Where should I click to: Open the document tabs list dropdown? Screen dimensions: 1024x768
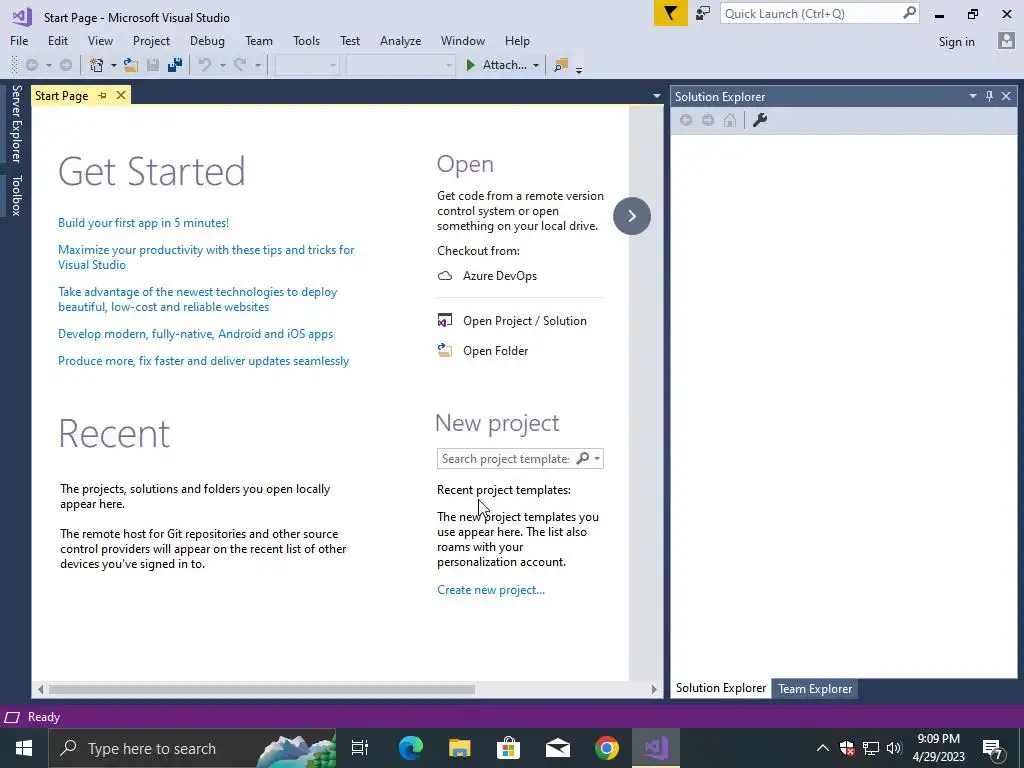(656, 96)
